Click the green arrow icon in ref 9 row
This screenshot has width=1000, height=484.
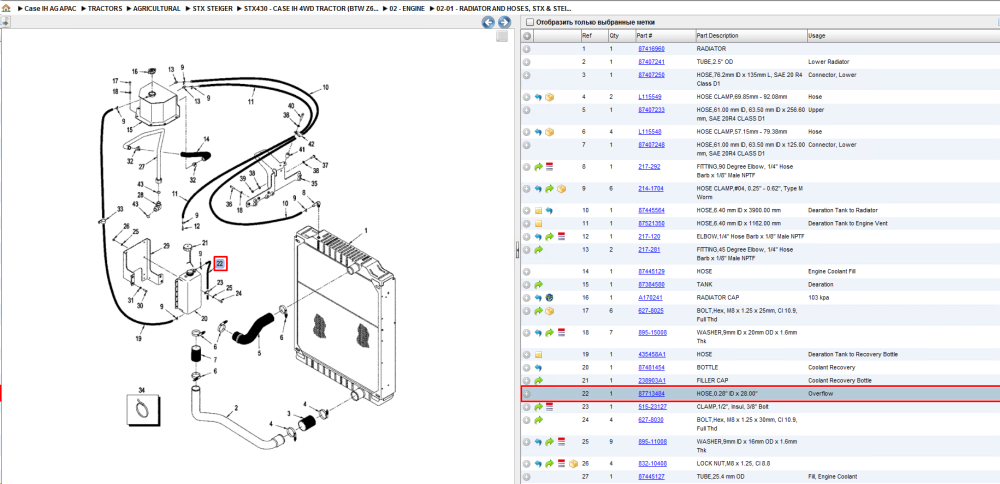click(549, 189)
